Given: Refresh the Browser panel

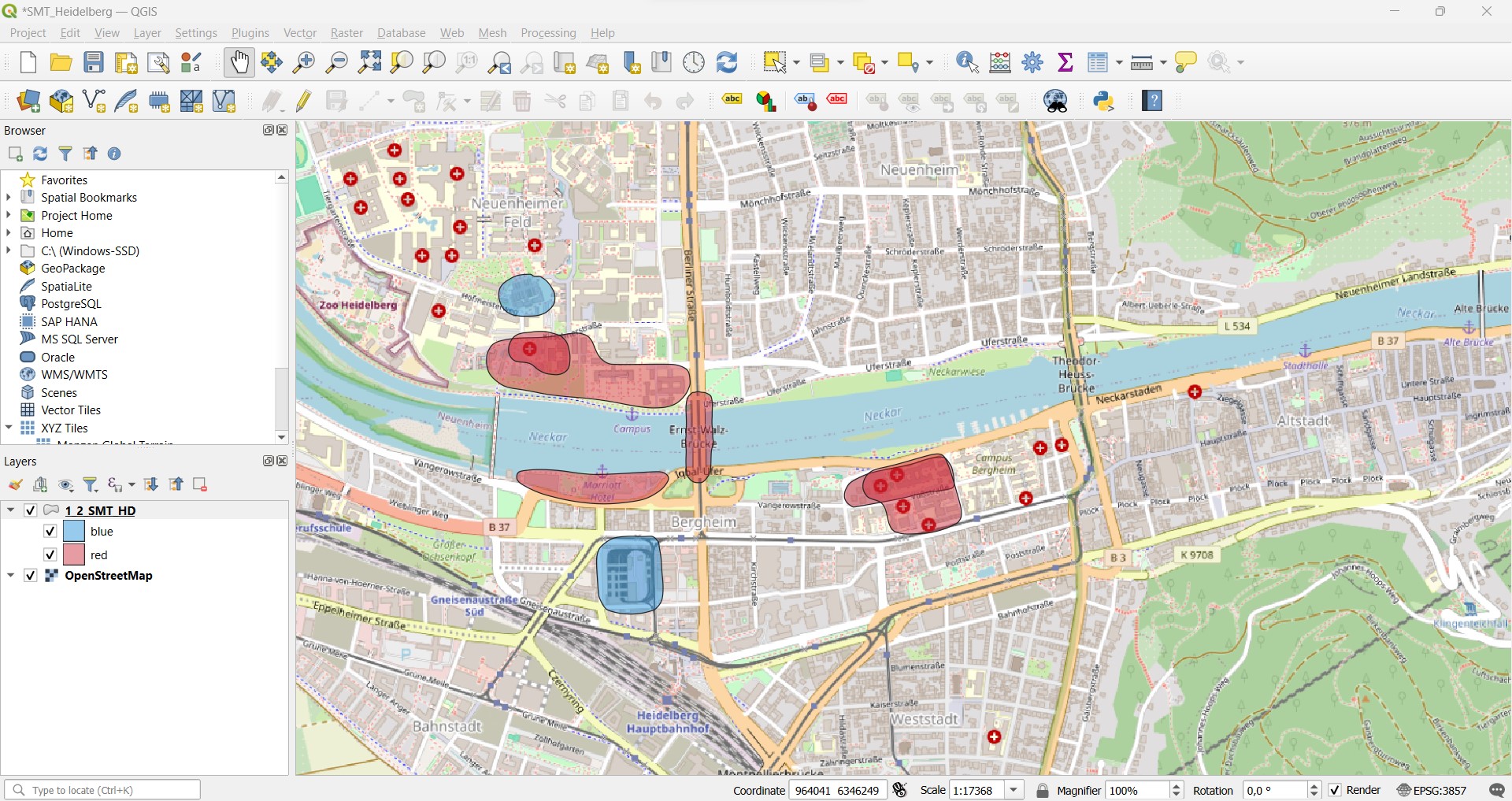Looking at the screenshot, I should point(40,154).
